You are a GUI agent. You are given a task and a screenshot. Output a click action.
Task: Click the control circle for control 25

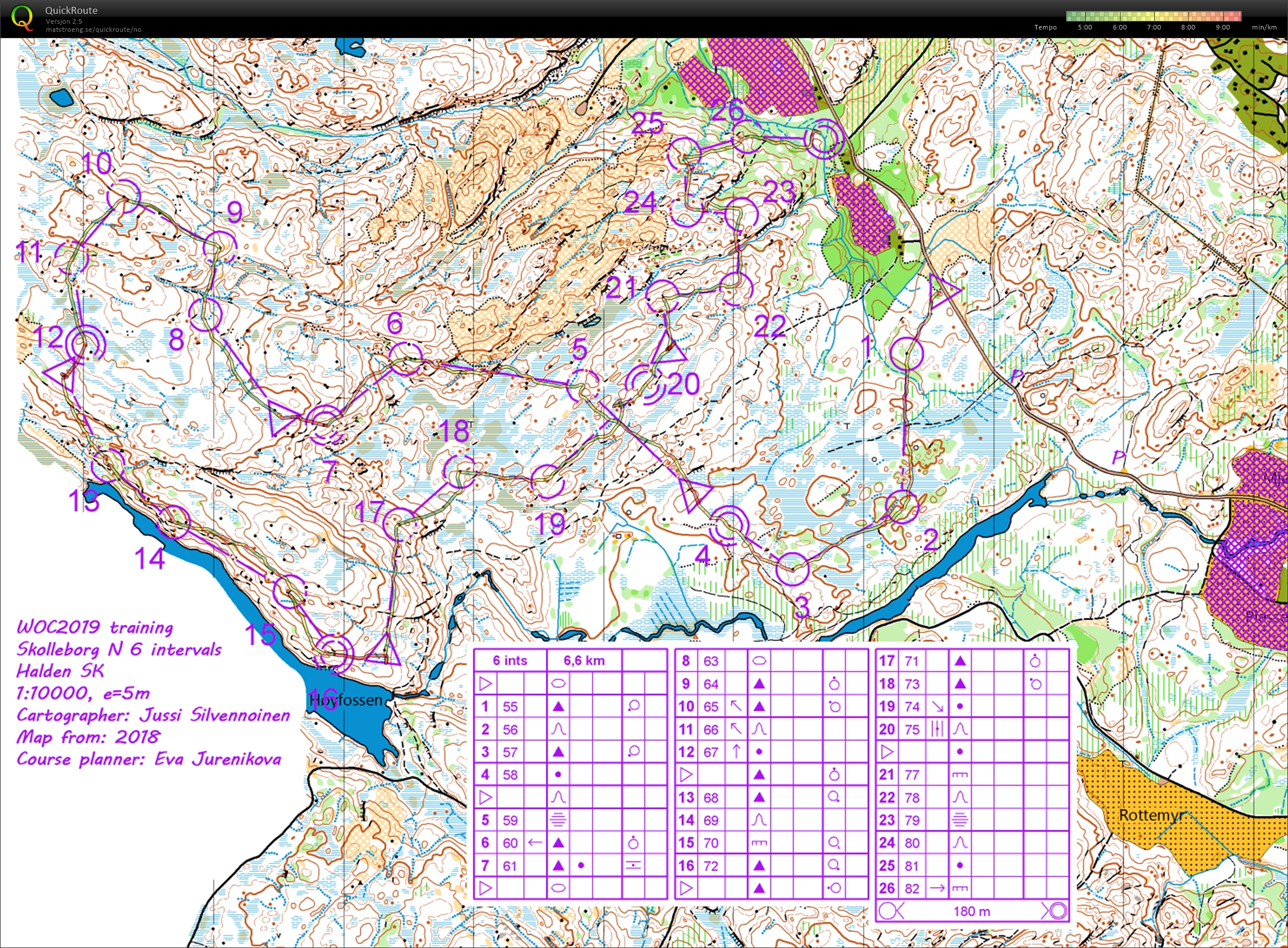click(684, 154)
